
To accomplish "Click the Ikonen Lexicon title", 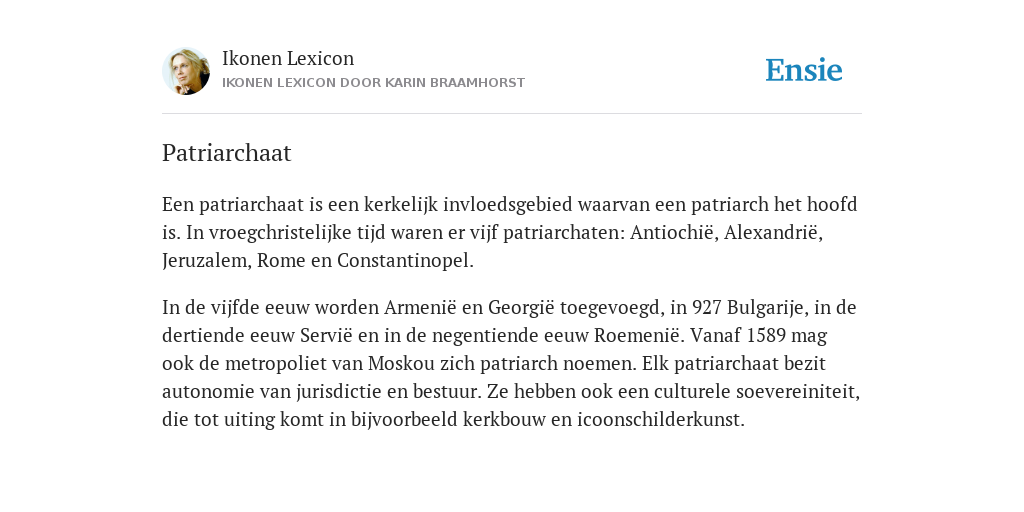I will click(288, 59).
